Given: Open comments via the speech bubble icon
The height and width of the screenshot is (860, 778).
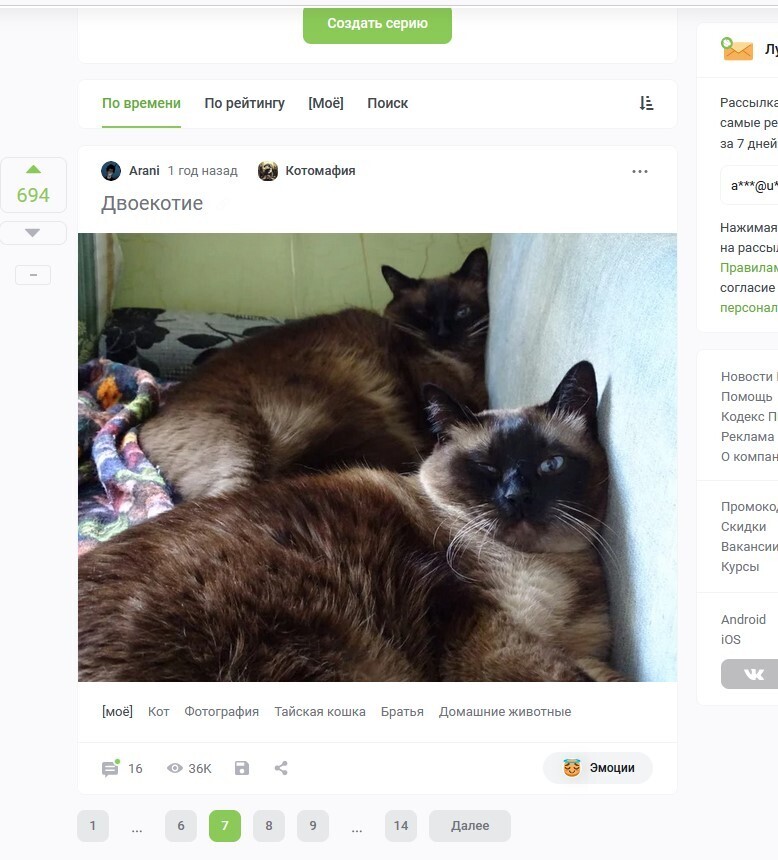Looking at the screenshot, I should 110,768.
